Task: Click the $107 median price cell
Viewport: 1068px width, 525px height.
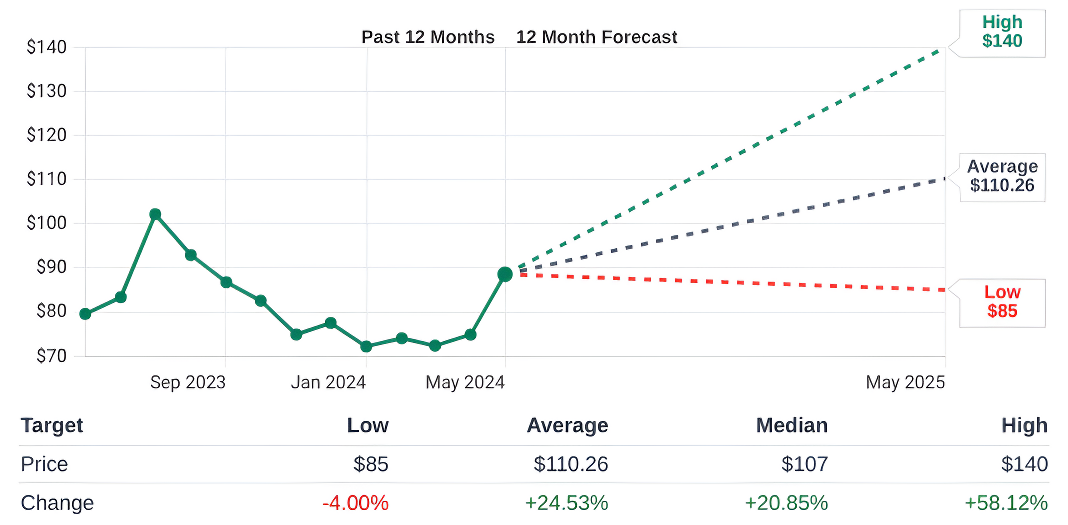Action: [x=804, y=464]
